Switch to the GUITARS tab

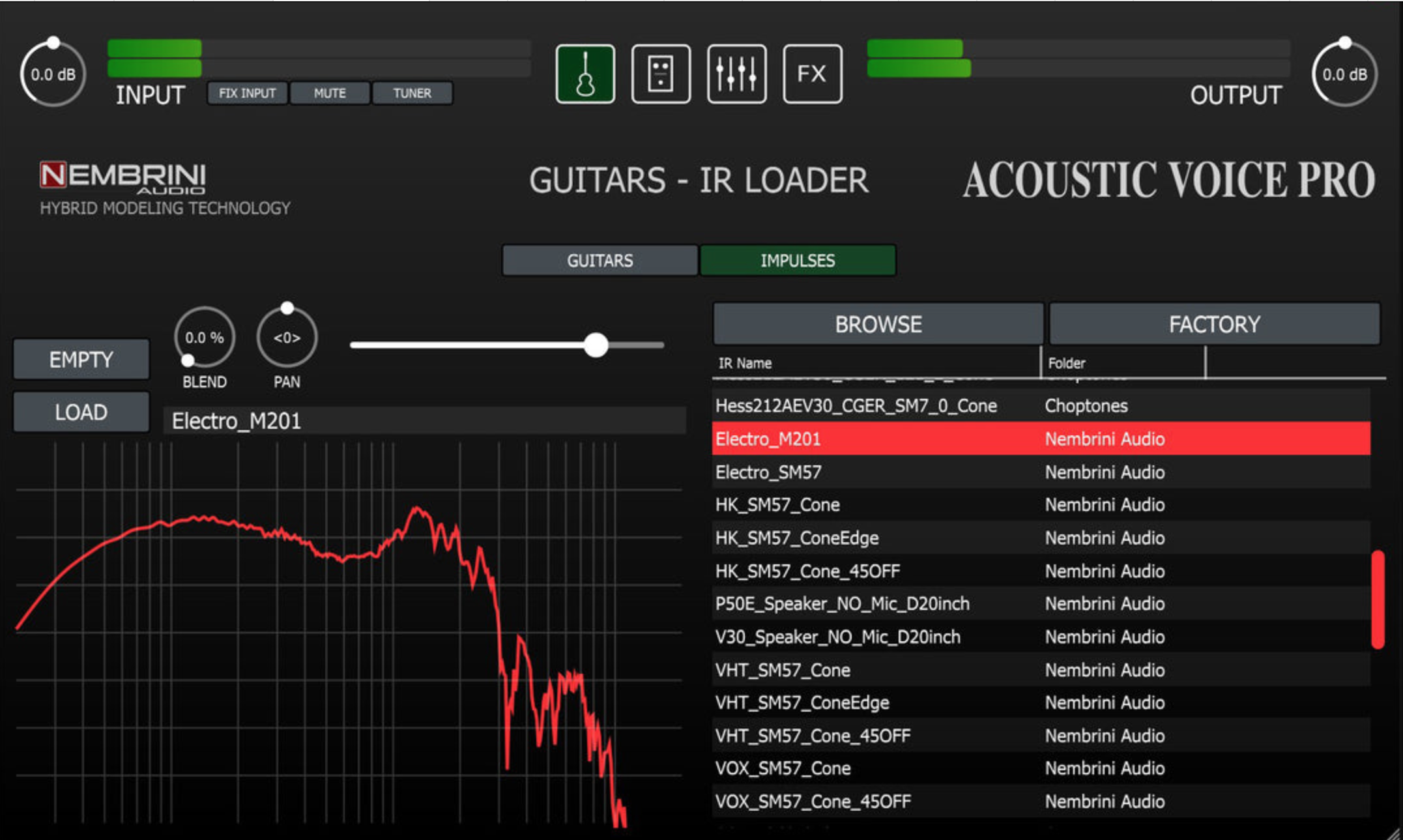tap(599, 260)
